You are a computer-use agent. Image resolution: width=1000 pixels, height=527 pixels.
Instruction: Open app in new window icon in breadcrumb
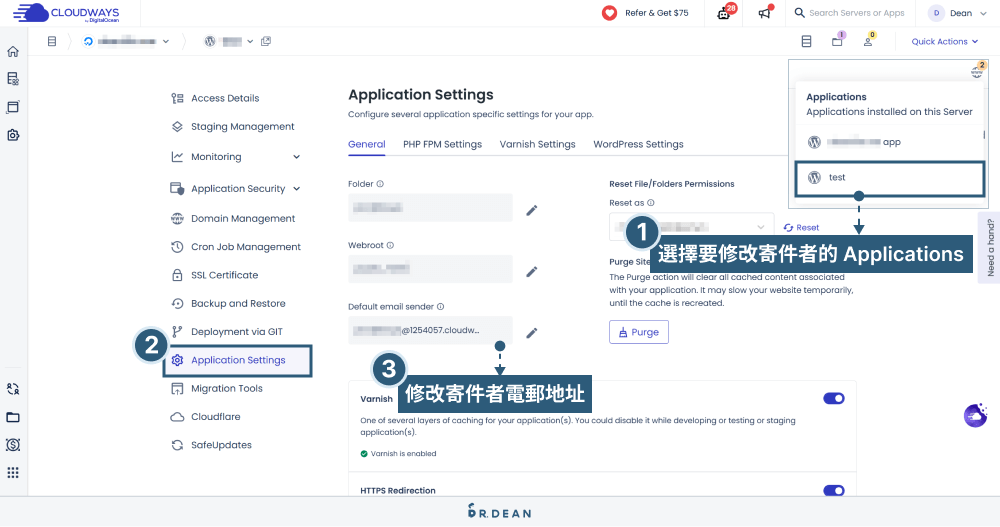point(266,41)
